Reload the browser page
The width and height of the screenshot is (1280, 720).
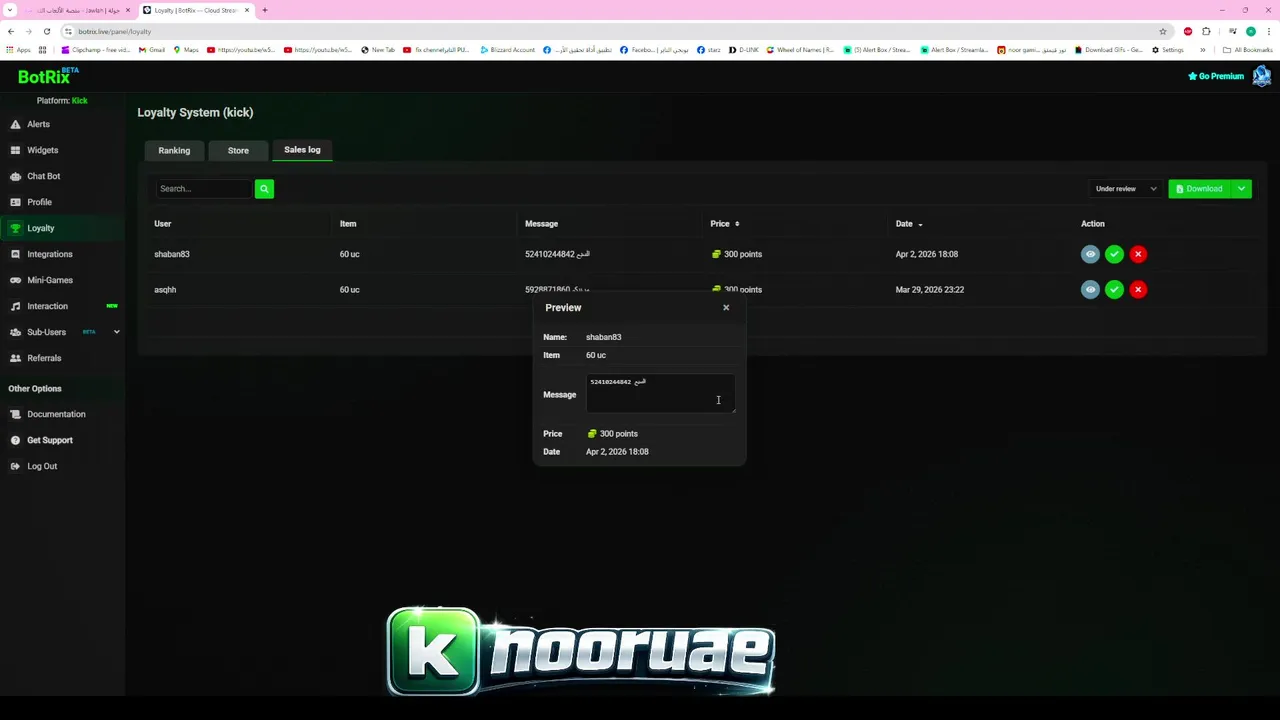coord(46,31)
